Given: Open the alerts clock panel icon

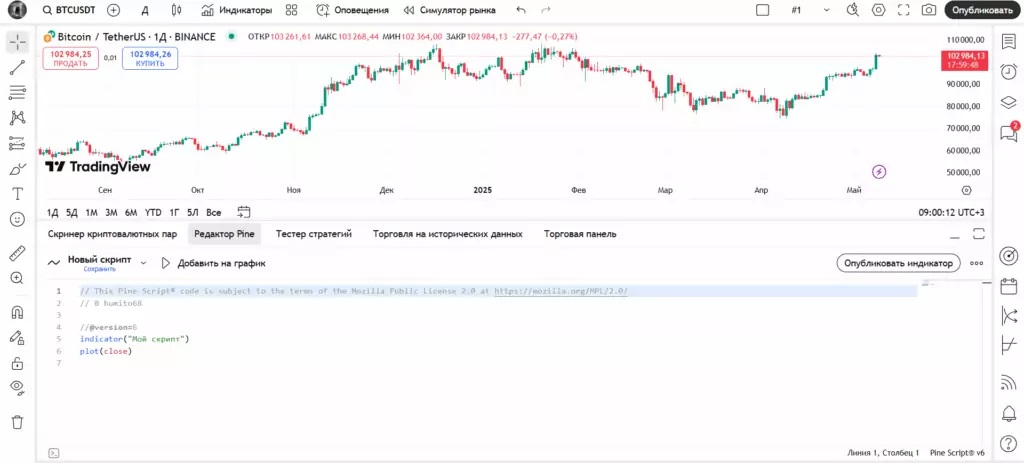Looking at the screenshot, I should [x=1008, y=72].
